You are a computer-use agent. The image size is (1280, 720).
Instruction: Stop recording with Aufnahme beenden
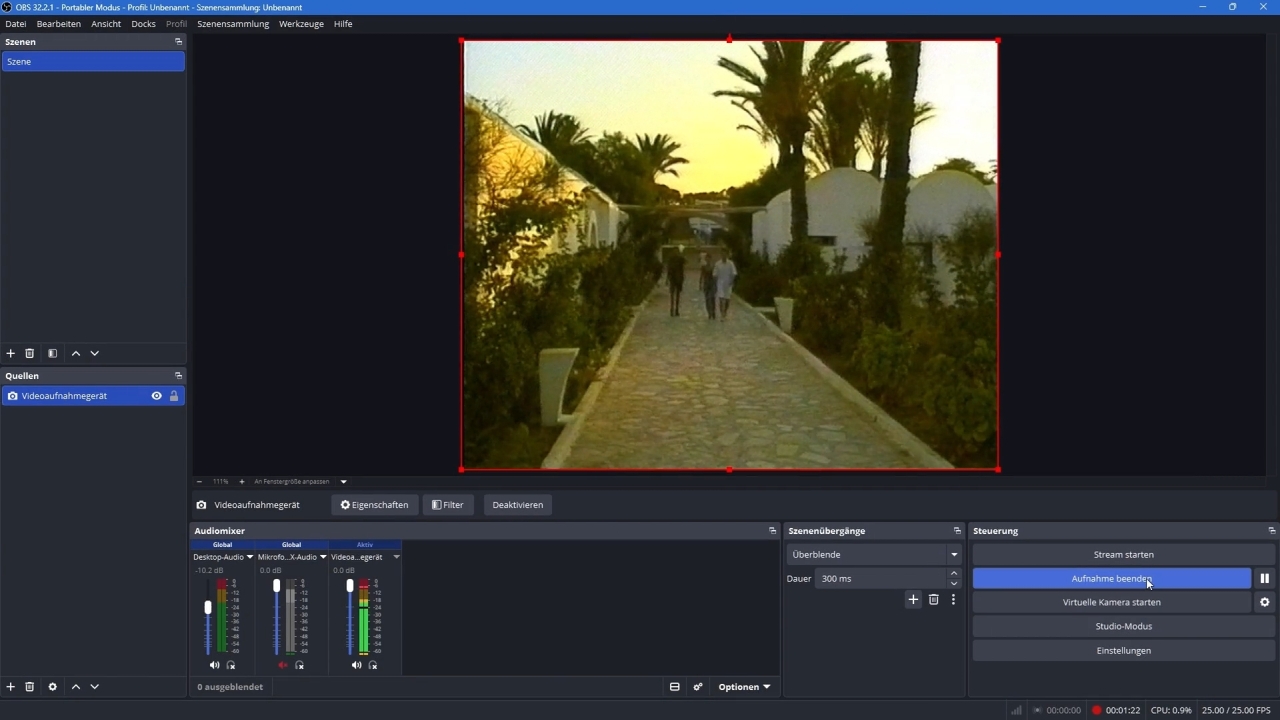tap(1111, 578)
